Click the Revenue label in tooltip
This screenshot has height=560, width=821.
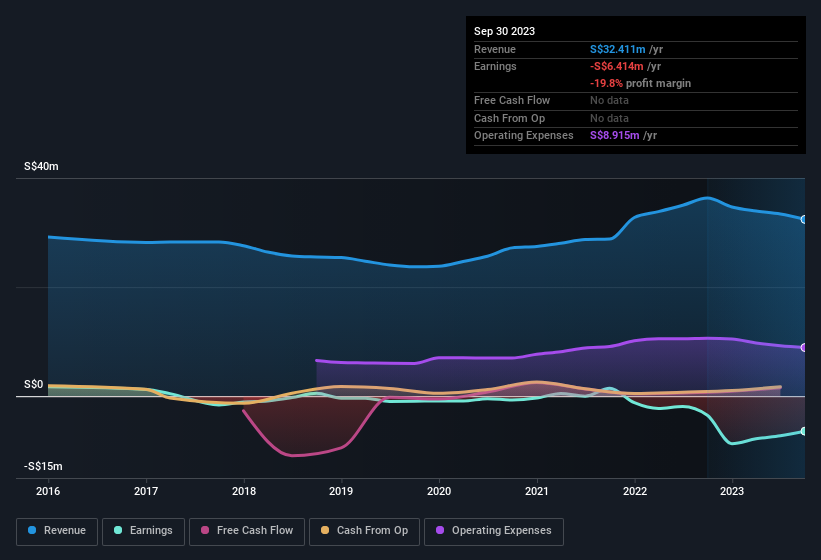pos(495,49)
